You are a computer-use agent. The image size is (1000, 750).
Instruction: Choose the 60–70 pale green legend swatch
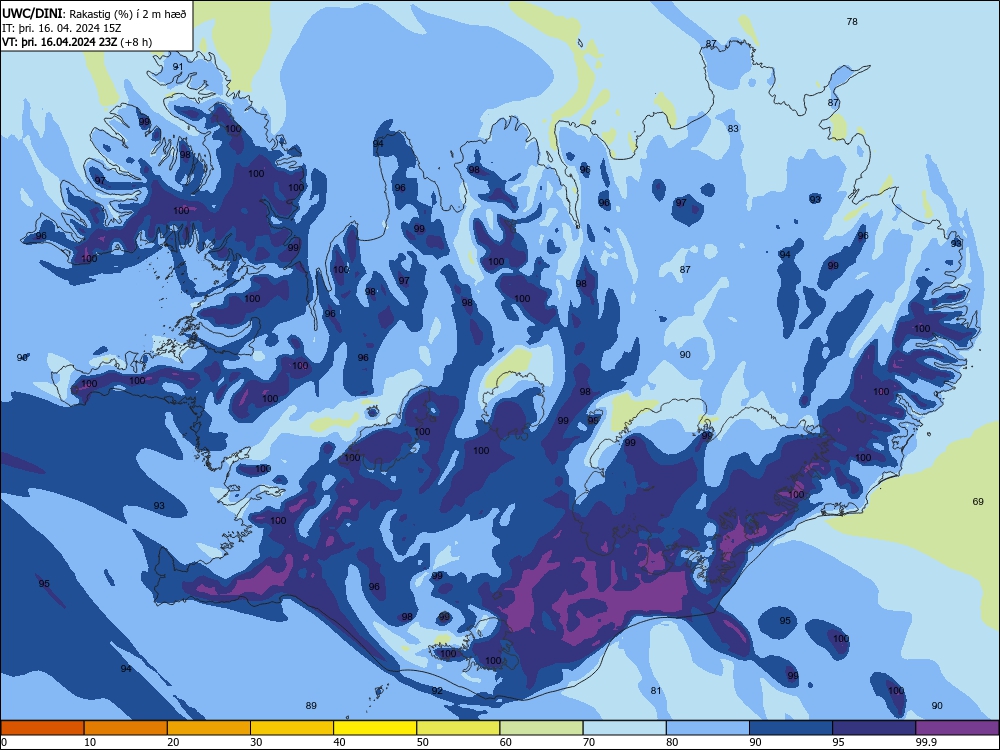(541, 728)
